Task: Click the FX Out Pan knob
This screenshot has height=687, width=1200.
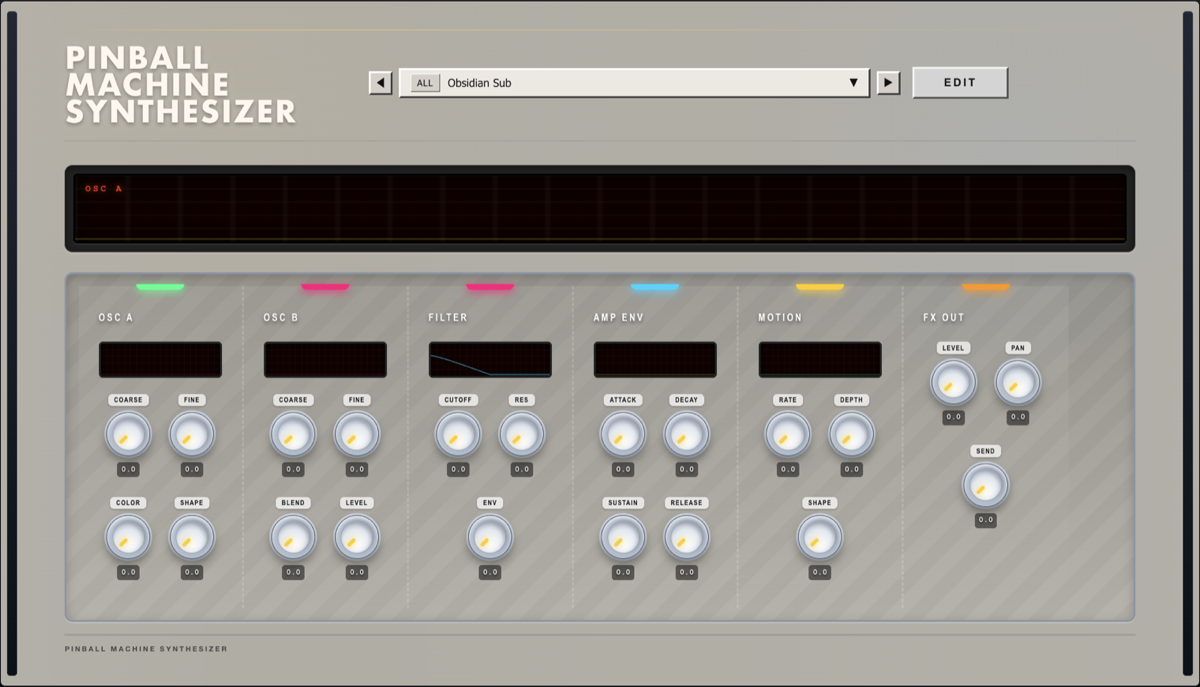Action: pyautogui.click(x=1018, y=383)
